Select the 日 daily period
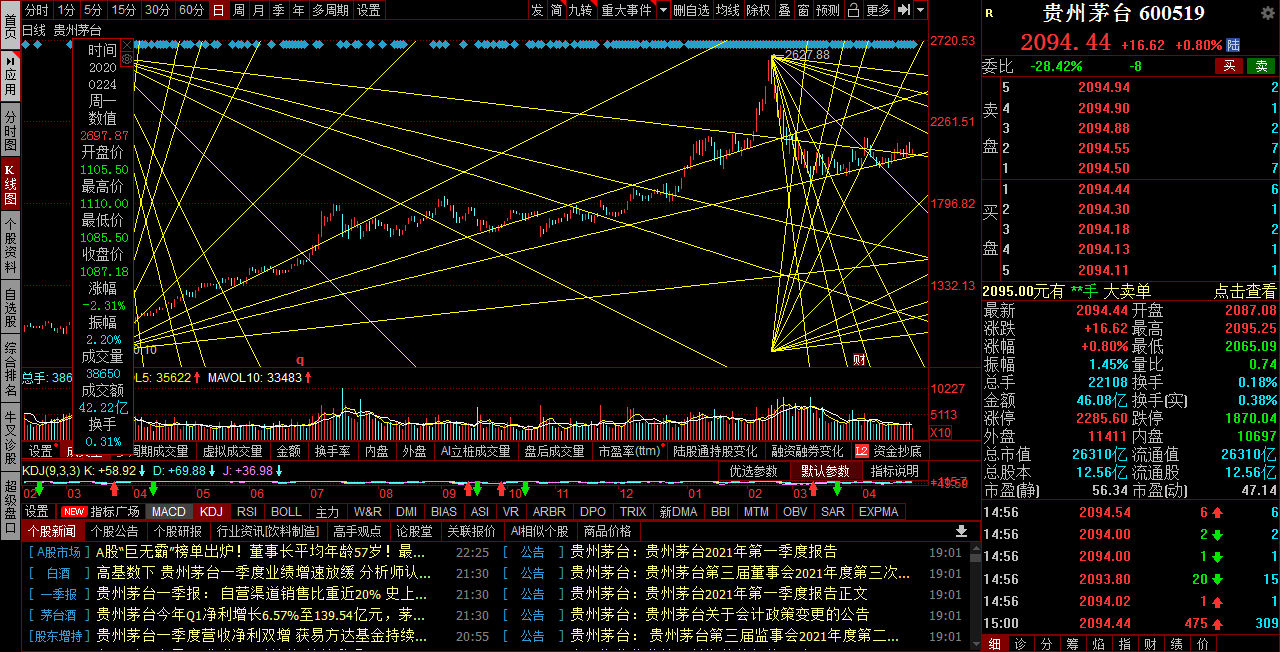Screen dimensions: 1280x652 coord(219,10)
